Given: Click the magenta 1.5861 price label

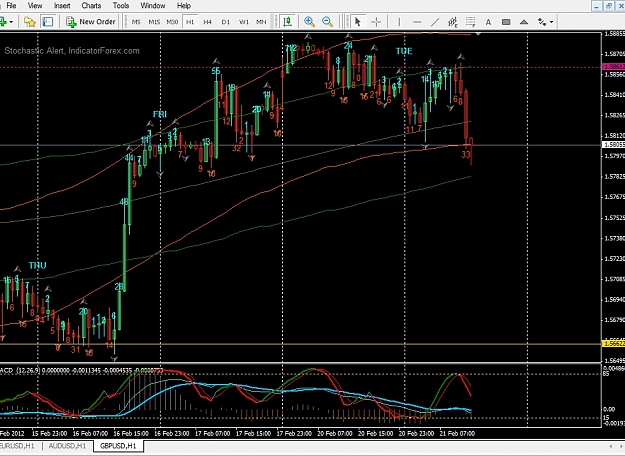Looking at the screenshot, I should (x=614, y=67).
